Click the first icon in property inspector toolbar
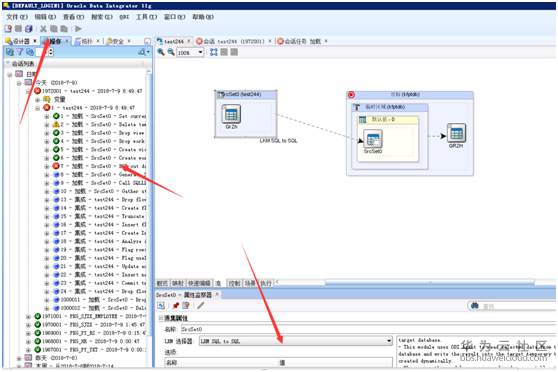558x372 pixels. point(161,305)
